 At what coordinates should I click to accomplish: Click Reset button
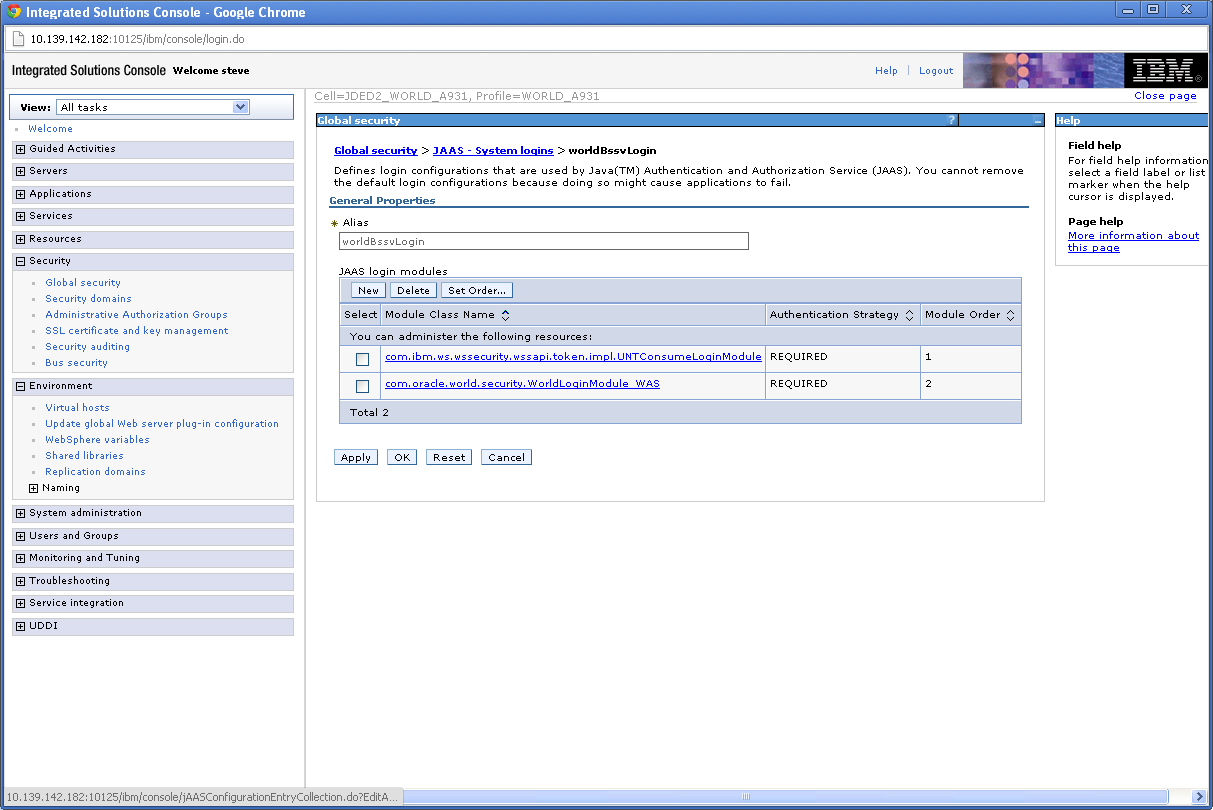point(449,458)
